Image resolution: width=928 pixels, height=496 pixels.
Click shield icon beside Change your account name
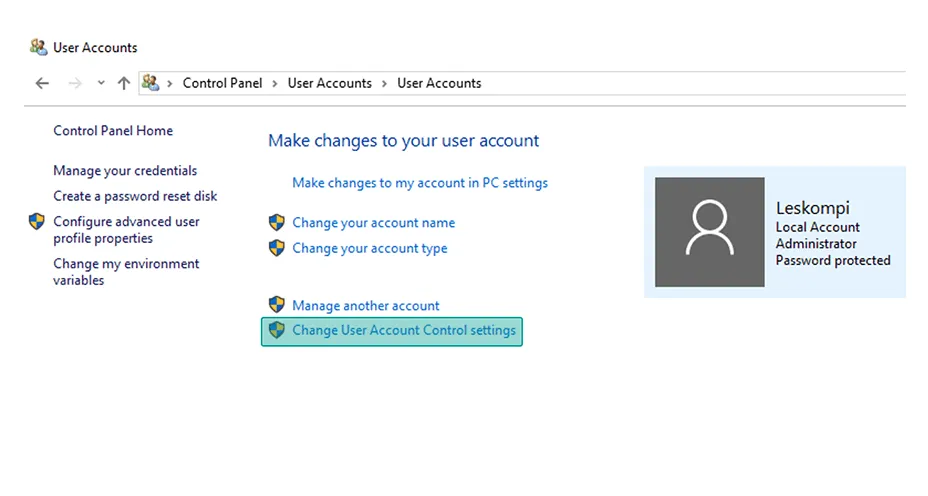click(x=276, y=223)
